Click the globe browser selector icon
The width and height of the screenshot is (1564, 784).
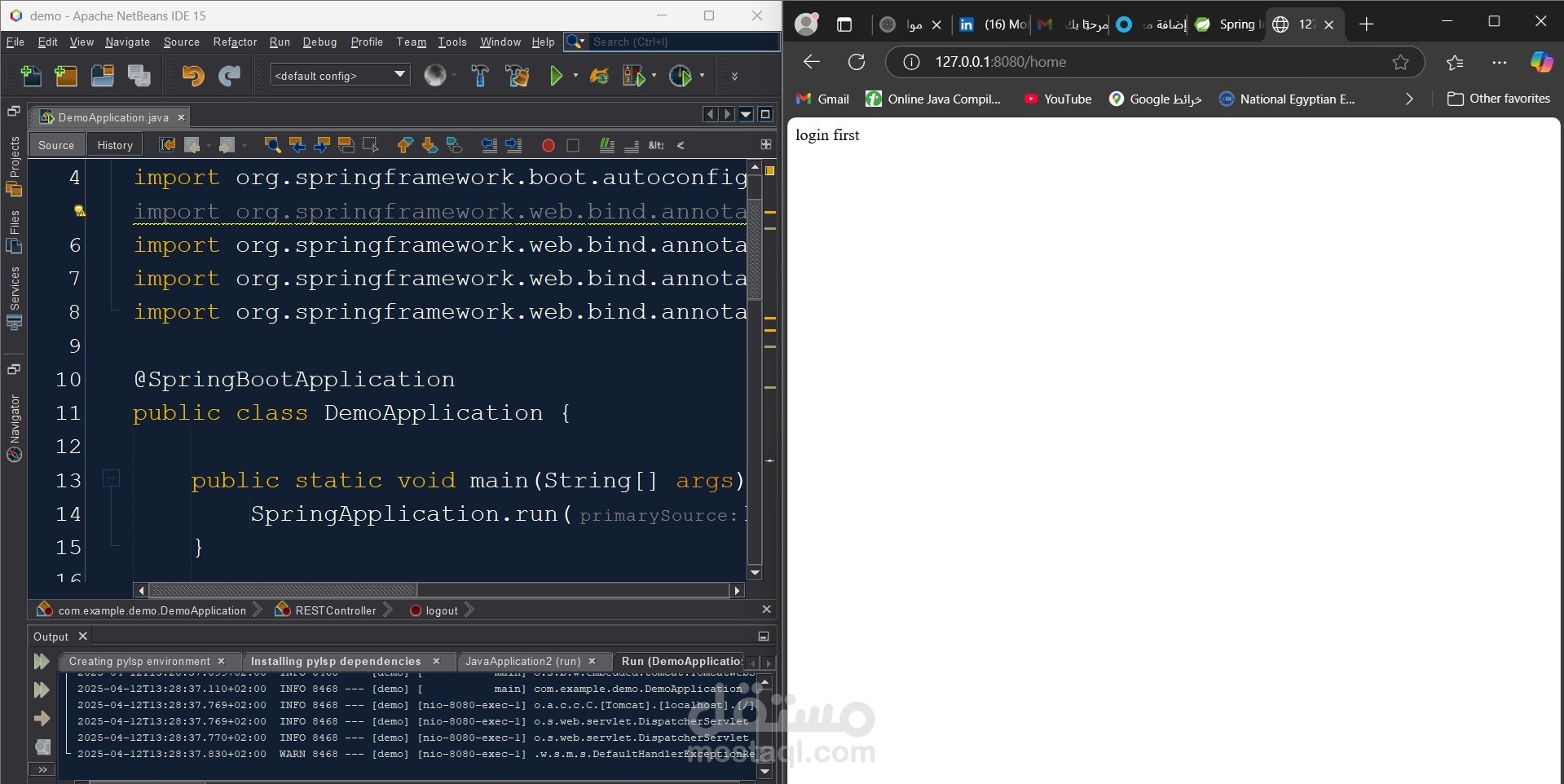pyautogui.click(x=435, y=76)
